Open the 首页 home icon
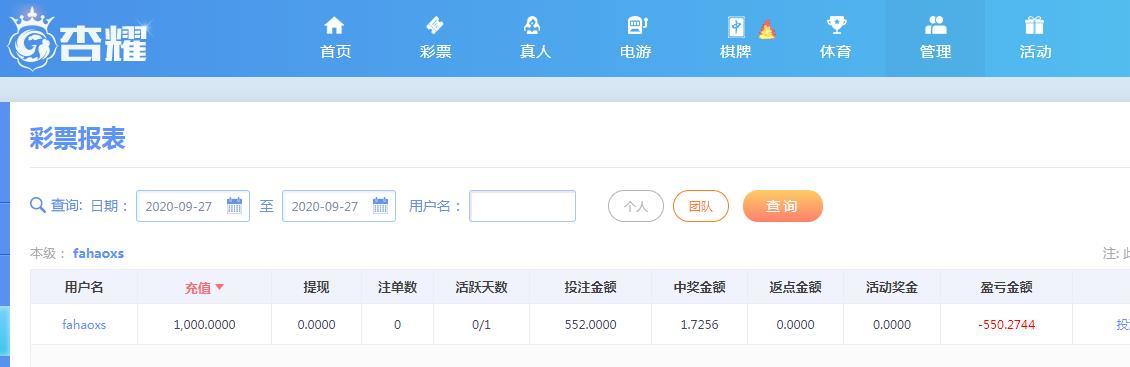The height and width of the screenshot is (367, 1130). pyautogui.click(x=334, y=26)
